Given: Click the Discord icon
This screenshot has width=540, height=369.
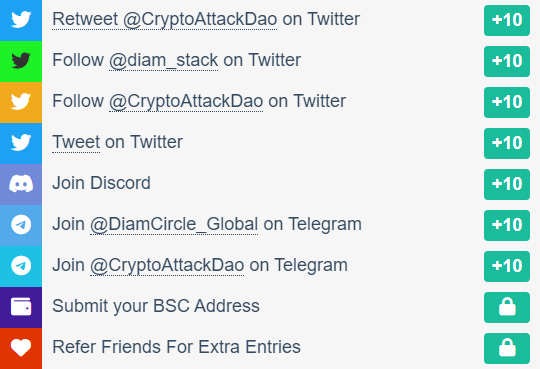Looking at the screenshot, I should pyautogui.click(x=21, y=184).
